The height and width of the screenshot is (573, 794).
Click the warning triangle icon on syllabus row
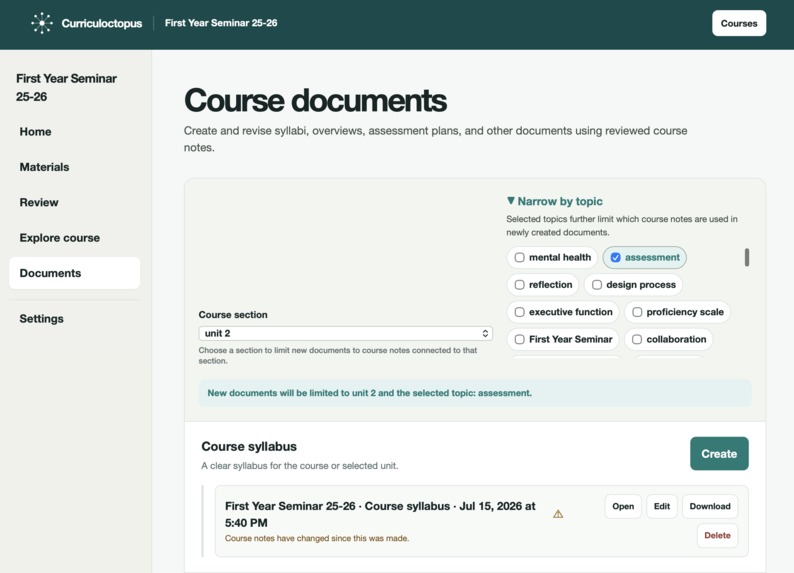[x=558, y=514]
